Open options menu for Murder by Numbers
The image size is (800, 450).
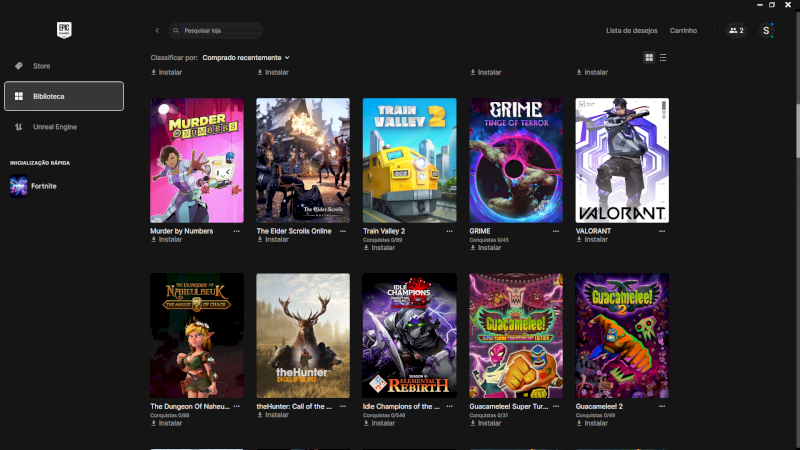coord(237,231)
